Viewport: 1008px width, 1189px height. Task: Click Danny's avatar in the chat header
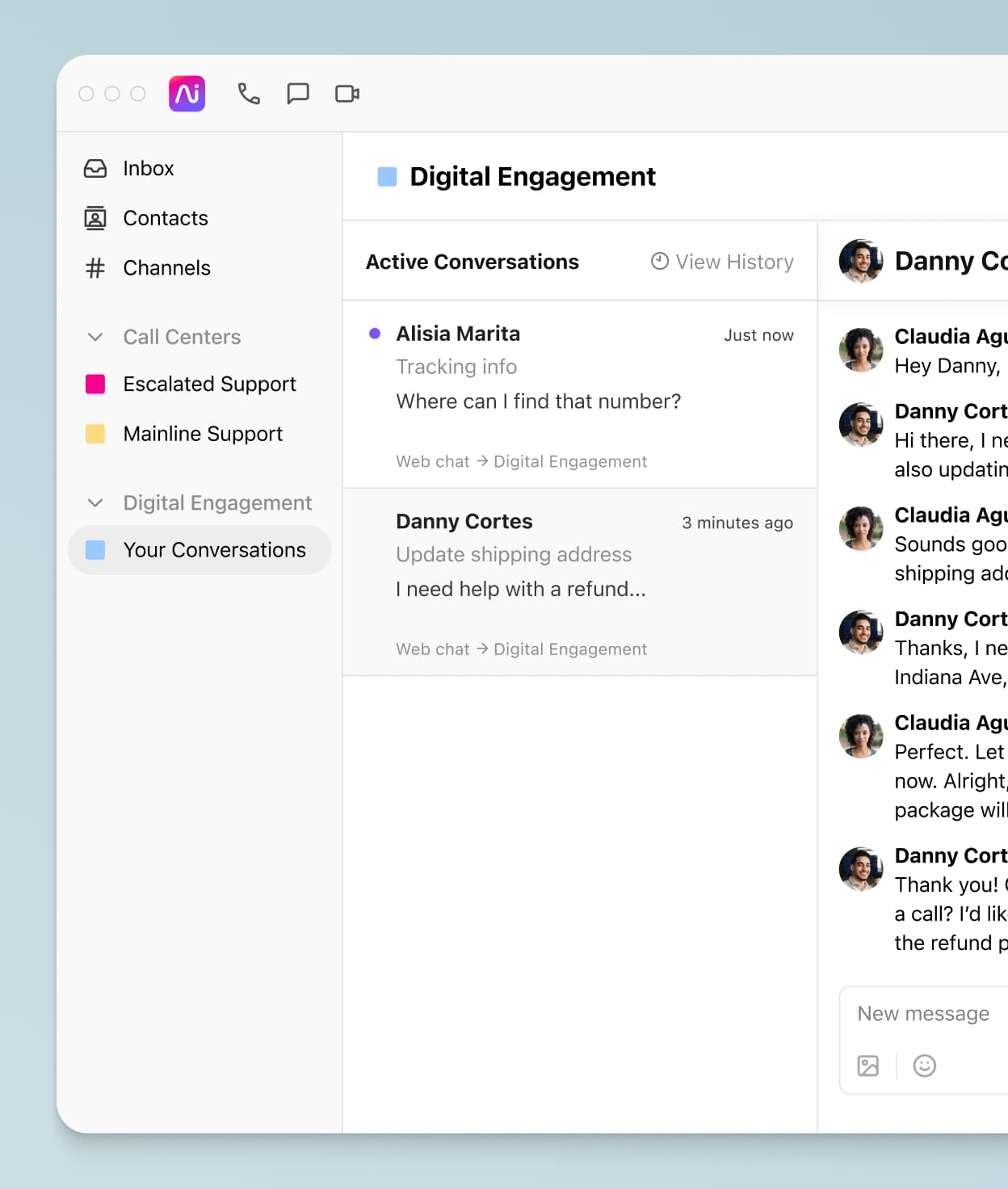[861, 261]
